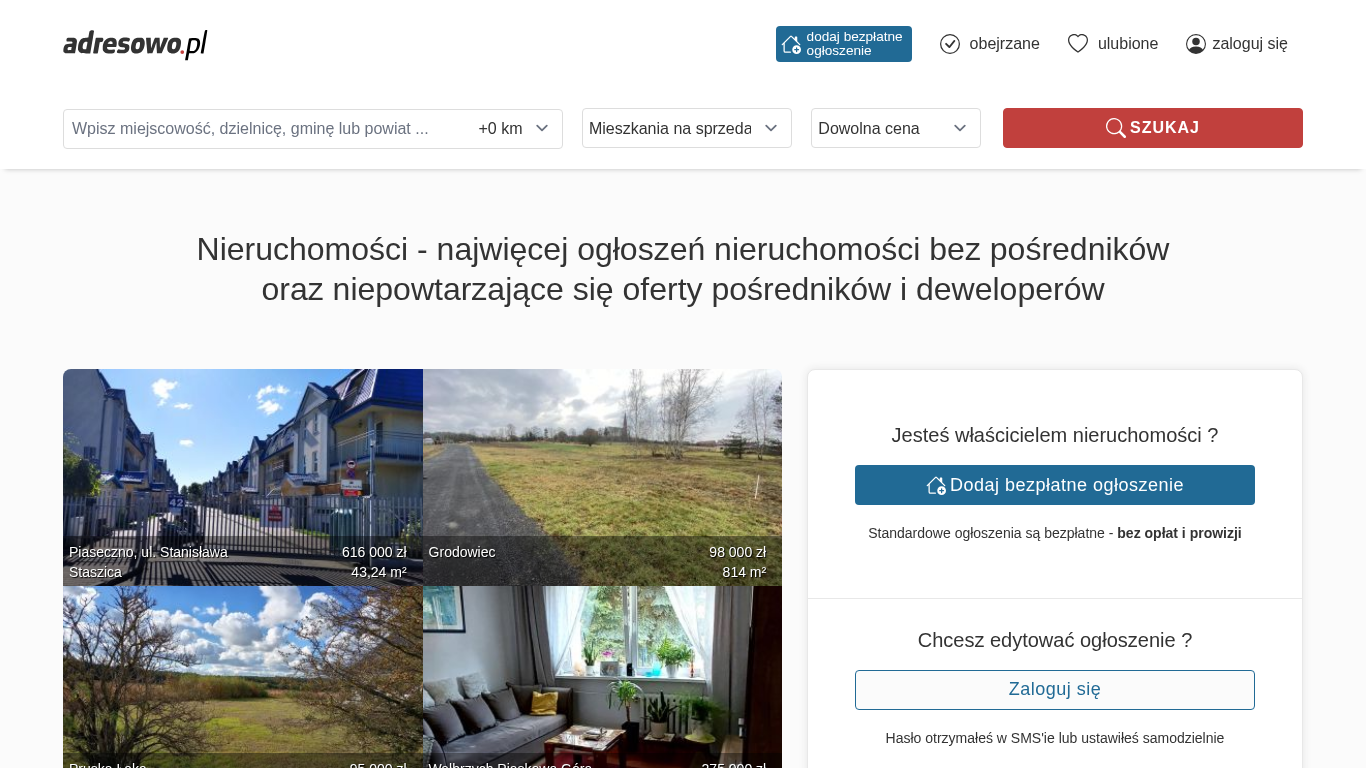Open the Mieszkania na sprzedaż dropdown
This screenshot has height=768, width=1366.
[687, 128]
